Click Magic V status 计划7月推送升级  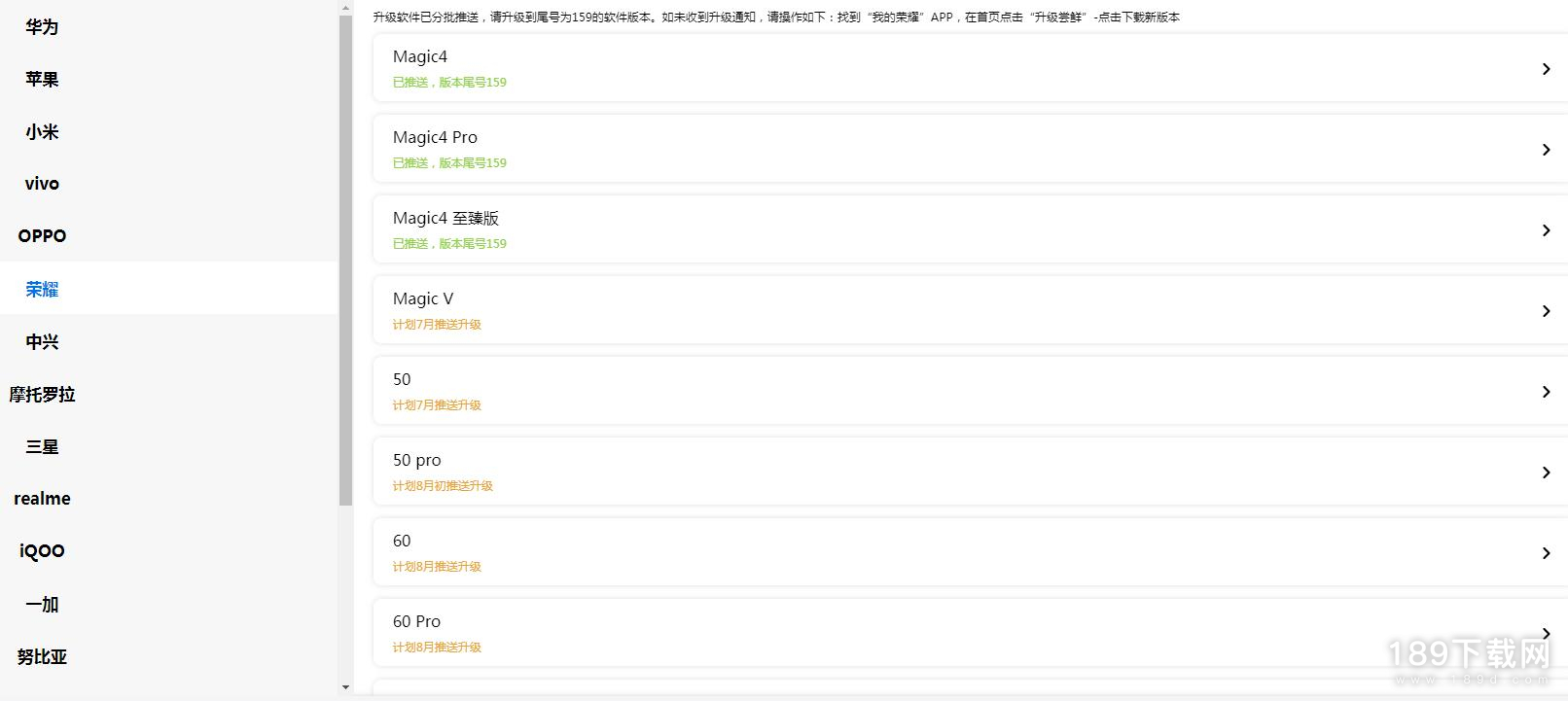437,325
